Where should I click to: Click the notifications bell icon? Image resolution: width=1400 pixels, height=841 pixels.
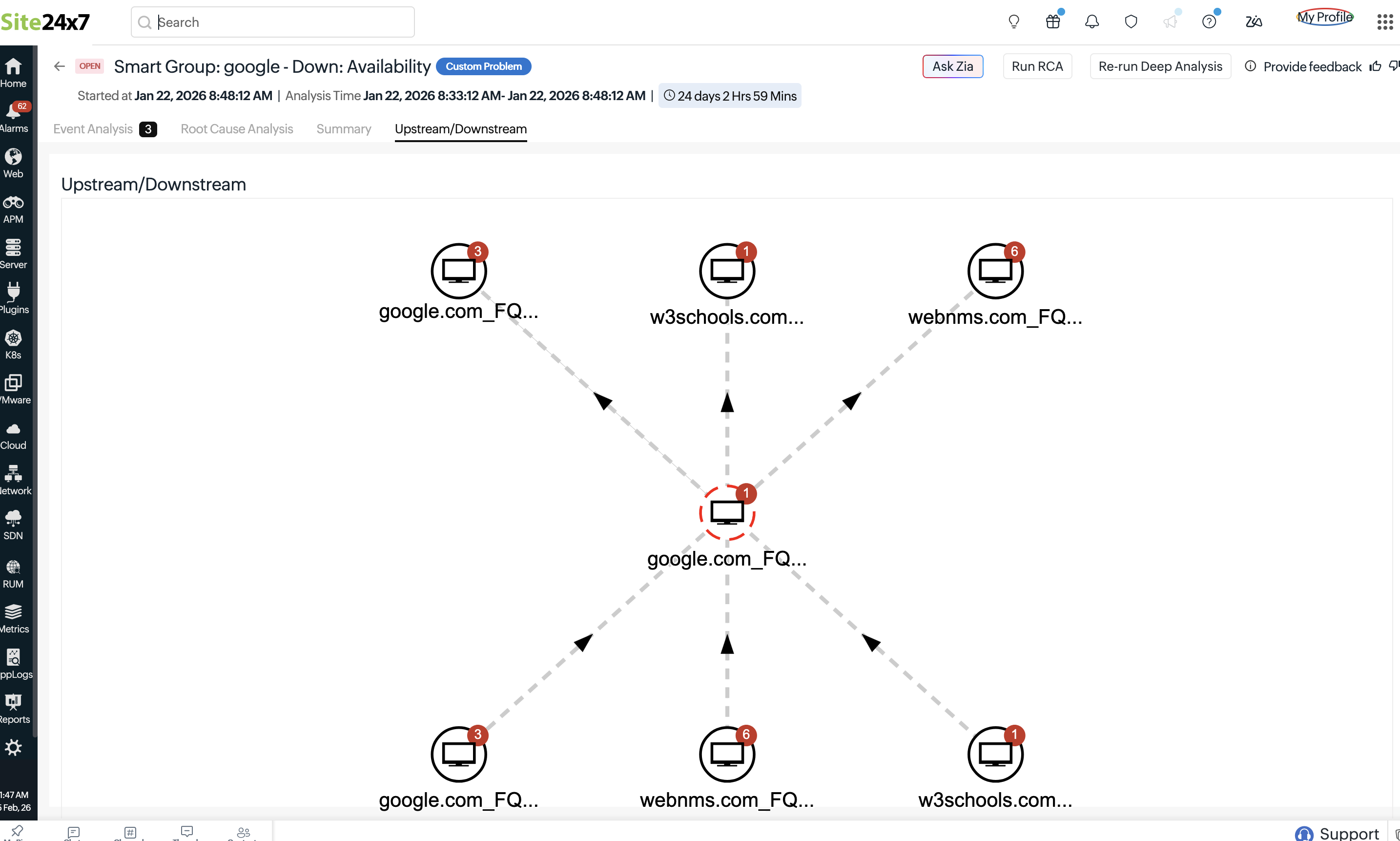1091,21
